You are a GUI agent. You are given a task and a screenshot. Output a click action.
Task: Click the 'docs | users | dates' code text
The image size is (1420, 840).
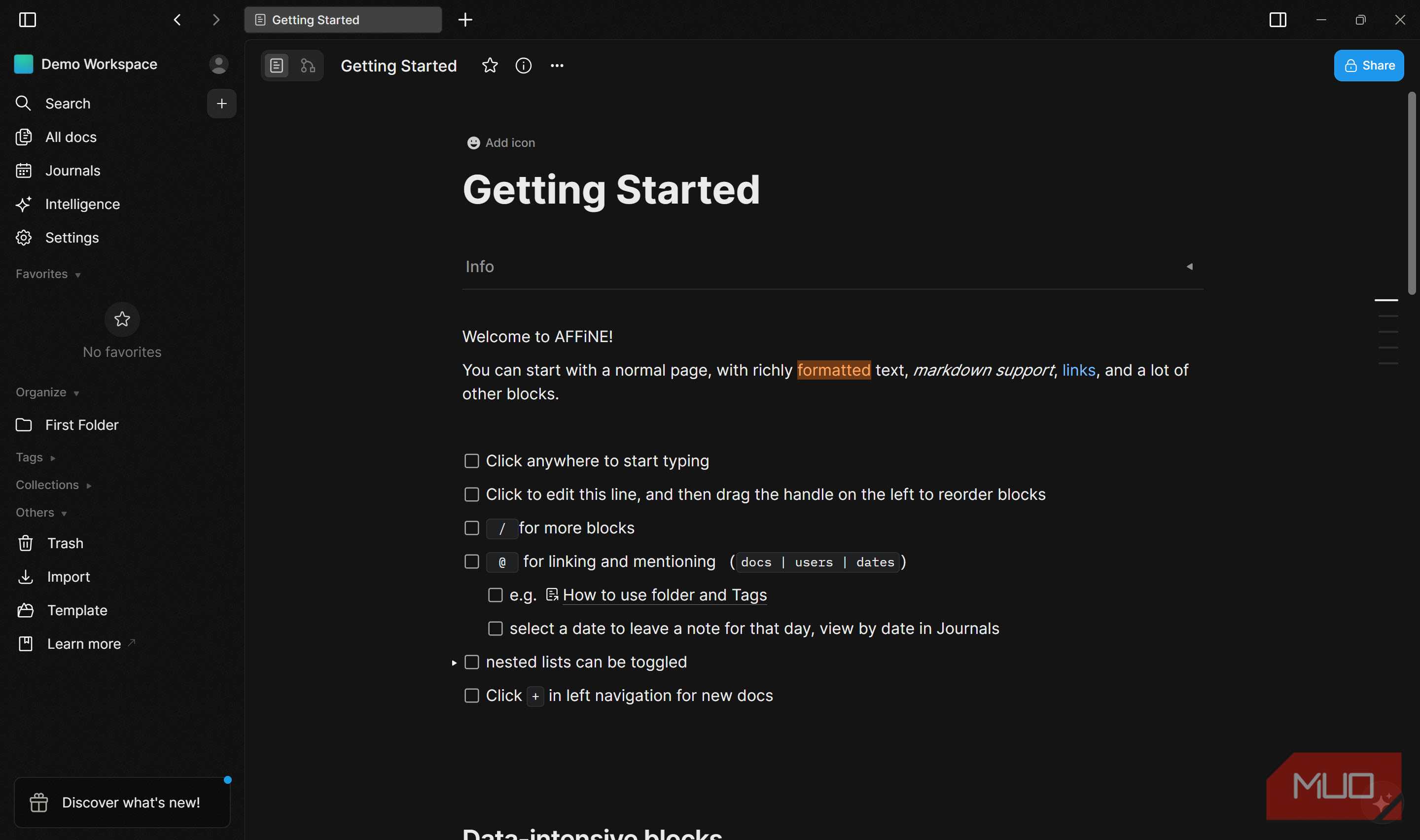pos(817,562)
